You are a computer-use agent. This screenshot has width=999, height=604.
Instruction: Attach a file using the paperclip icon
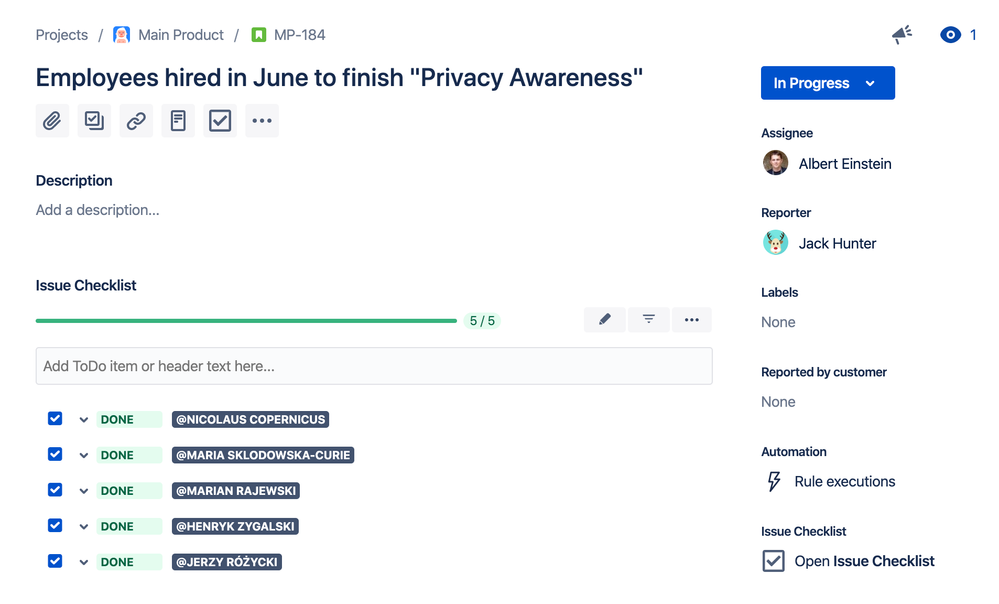click(x=51, y=120)
